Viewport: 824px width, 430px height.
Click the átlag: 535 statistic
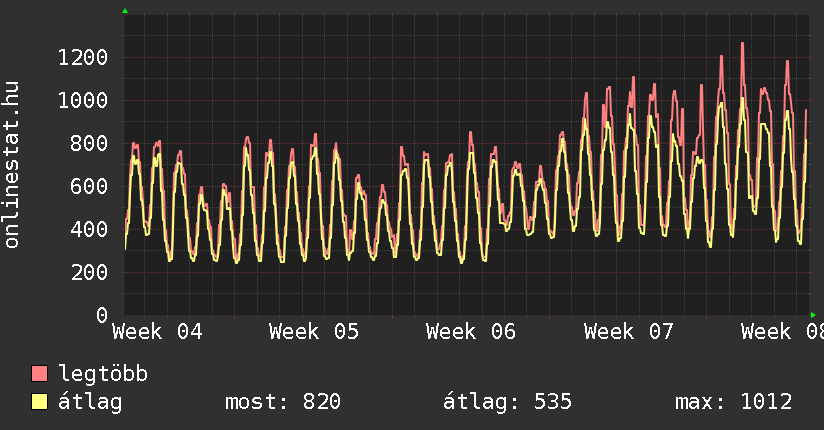pyautogui.click(x=507, y=402)
